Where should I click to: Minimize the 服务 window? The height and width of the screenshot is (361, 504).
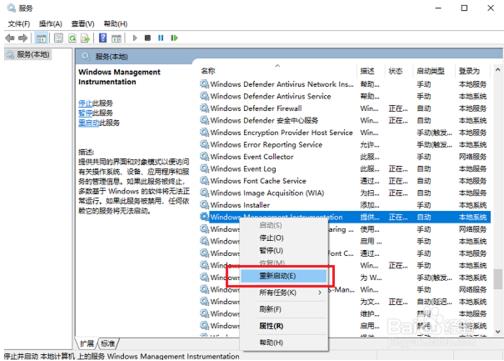pyautogui.click(x=438, y=8)
